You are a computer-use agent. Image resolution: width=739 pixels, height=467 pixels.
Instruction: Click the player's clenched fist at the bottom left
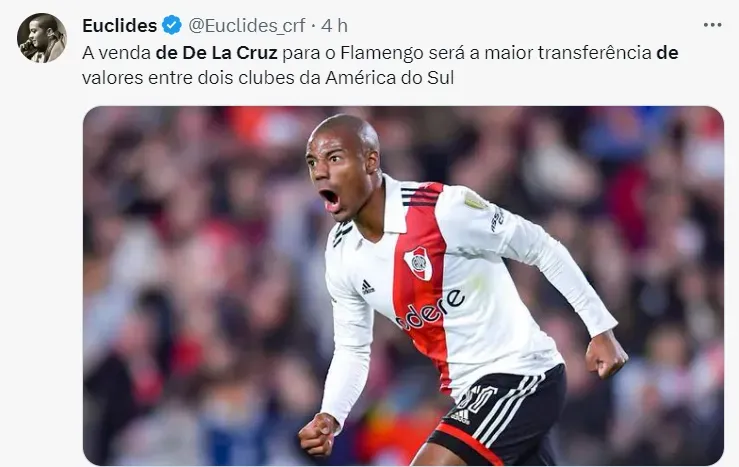[x=319, y=434]
